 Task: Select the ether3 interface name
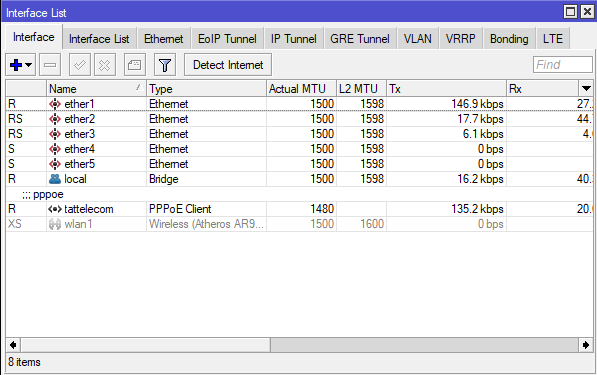[x=80, y=134]
